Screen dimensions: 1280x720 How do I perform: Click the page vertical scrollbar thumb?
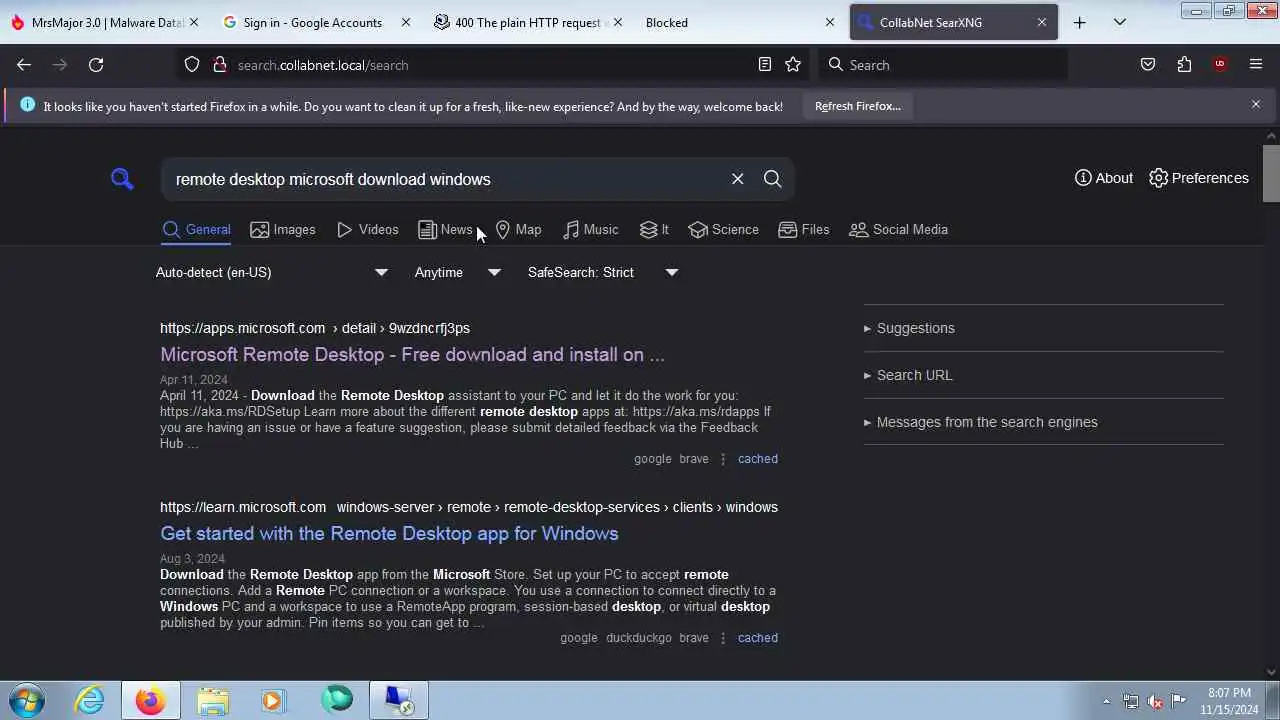click(1271, 173)
